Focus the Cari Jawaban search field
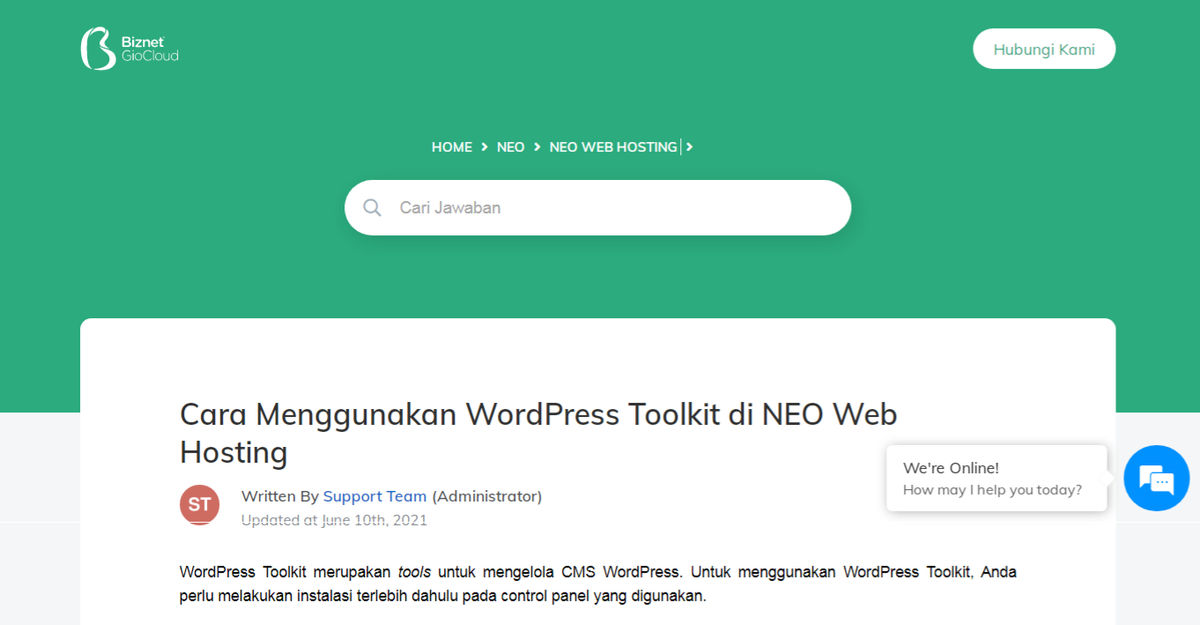Image resolution: width=1200 pixels, height=625 pixels. pos(598,208)
